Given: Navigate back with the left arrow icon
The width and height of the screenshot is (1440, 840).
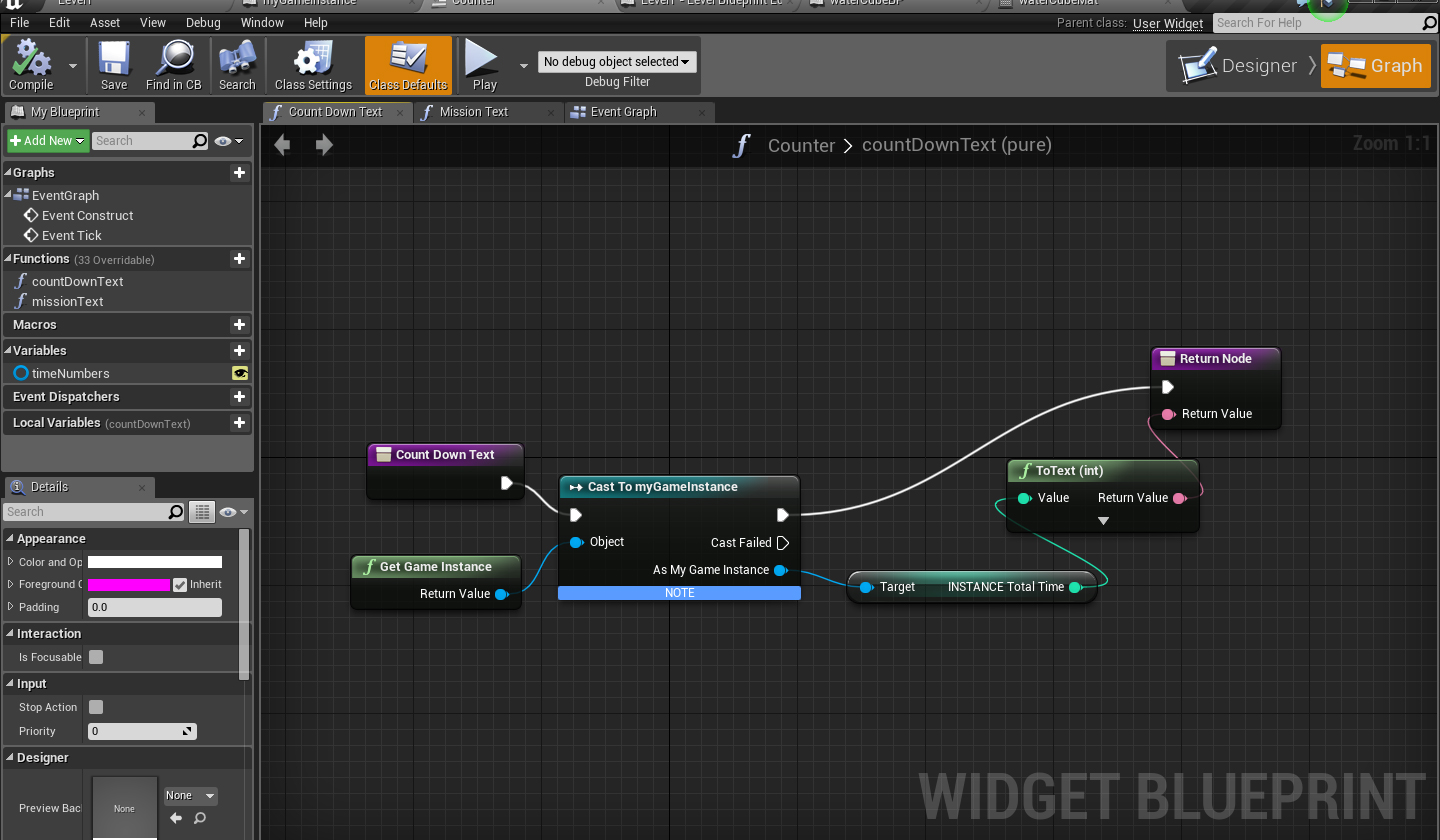Looking at the screenshot, I should point(282,146).
